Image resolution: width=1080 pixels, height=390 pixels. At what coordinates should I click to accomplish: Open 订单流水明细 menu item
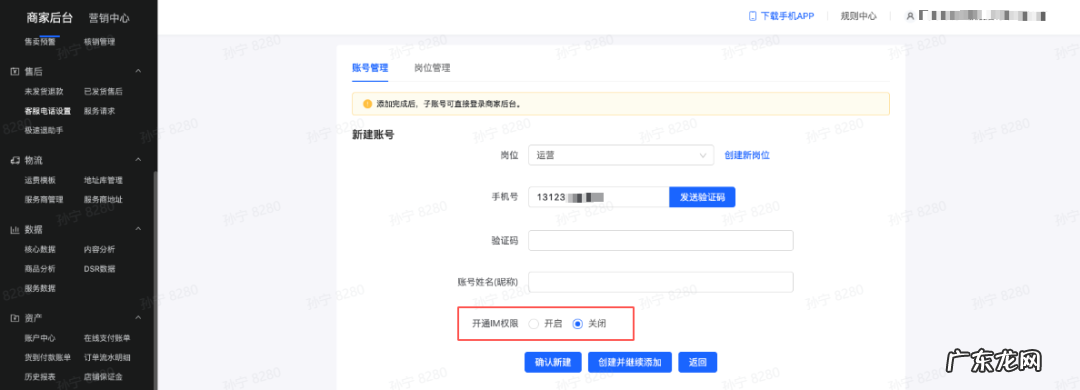point(107,357)
